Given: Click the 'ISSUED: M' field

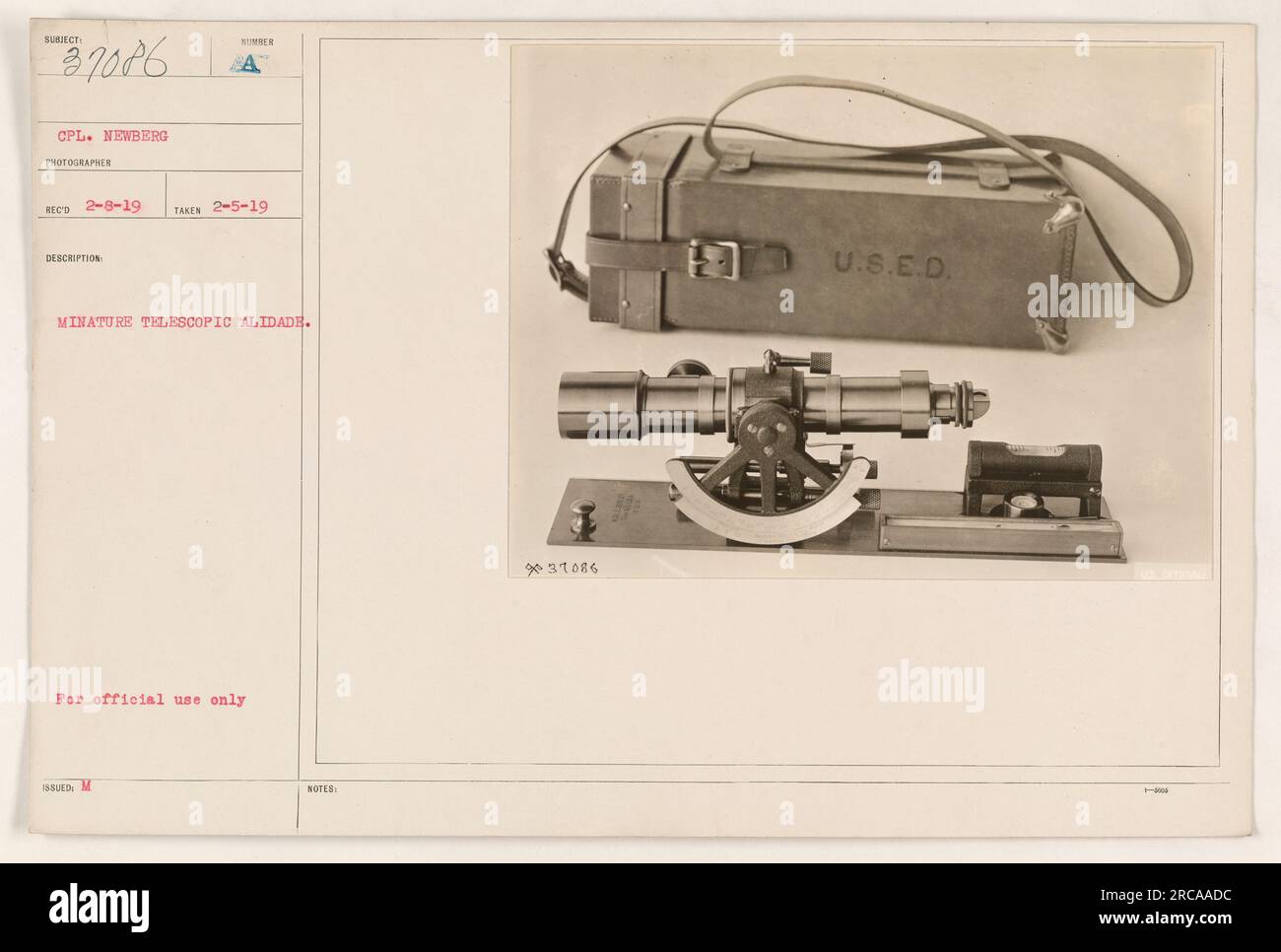Looking at the screenshot, I should pos(69,788).
